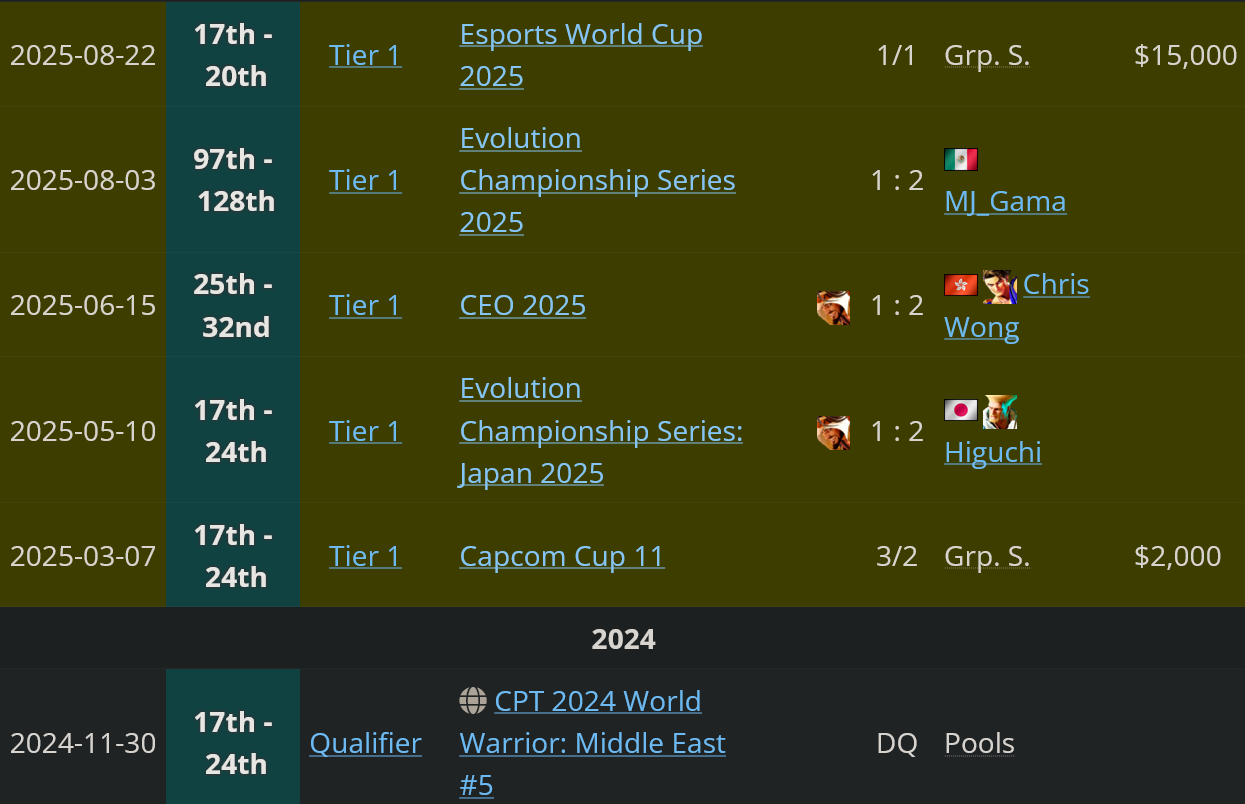Click the character icon in CEO 2025 row

[x=834, y=307]
